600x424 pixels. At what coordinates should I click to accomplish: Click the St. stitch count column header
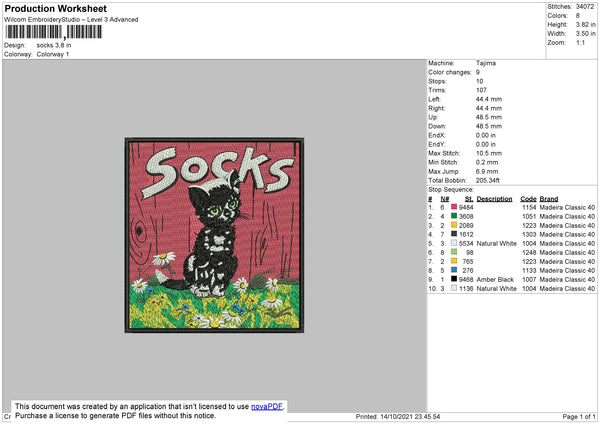(x=468, y=198)
